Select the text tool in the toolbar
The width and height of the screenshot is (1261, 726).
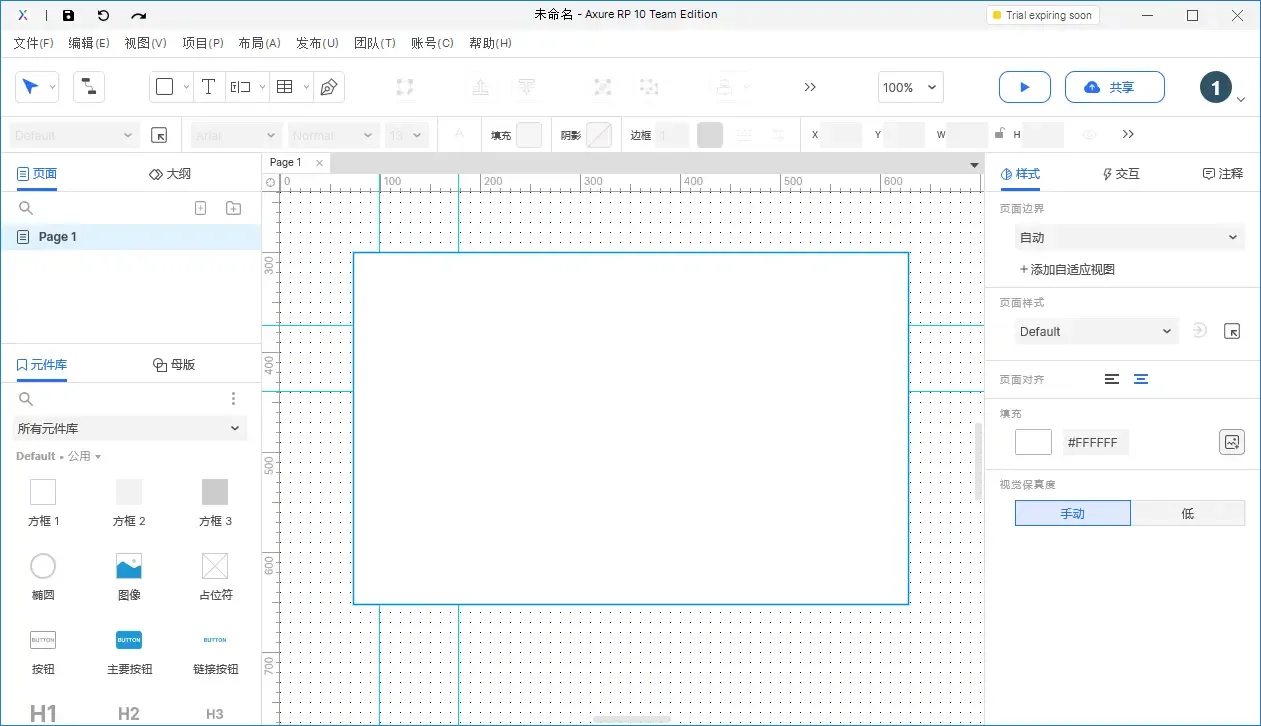(208, 87)
